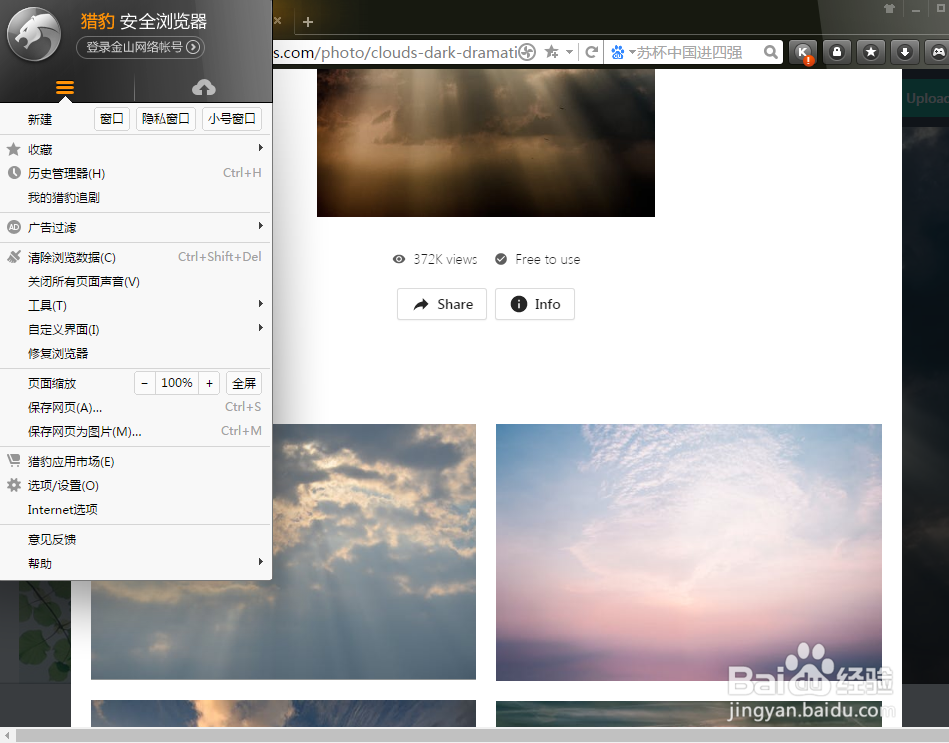Open a new 隐私窗口 private window
Image resolution: width=949 pixels, height=743 pixels.
click(x=166, y=119)
